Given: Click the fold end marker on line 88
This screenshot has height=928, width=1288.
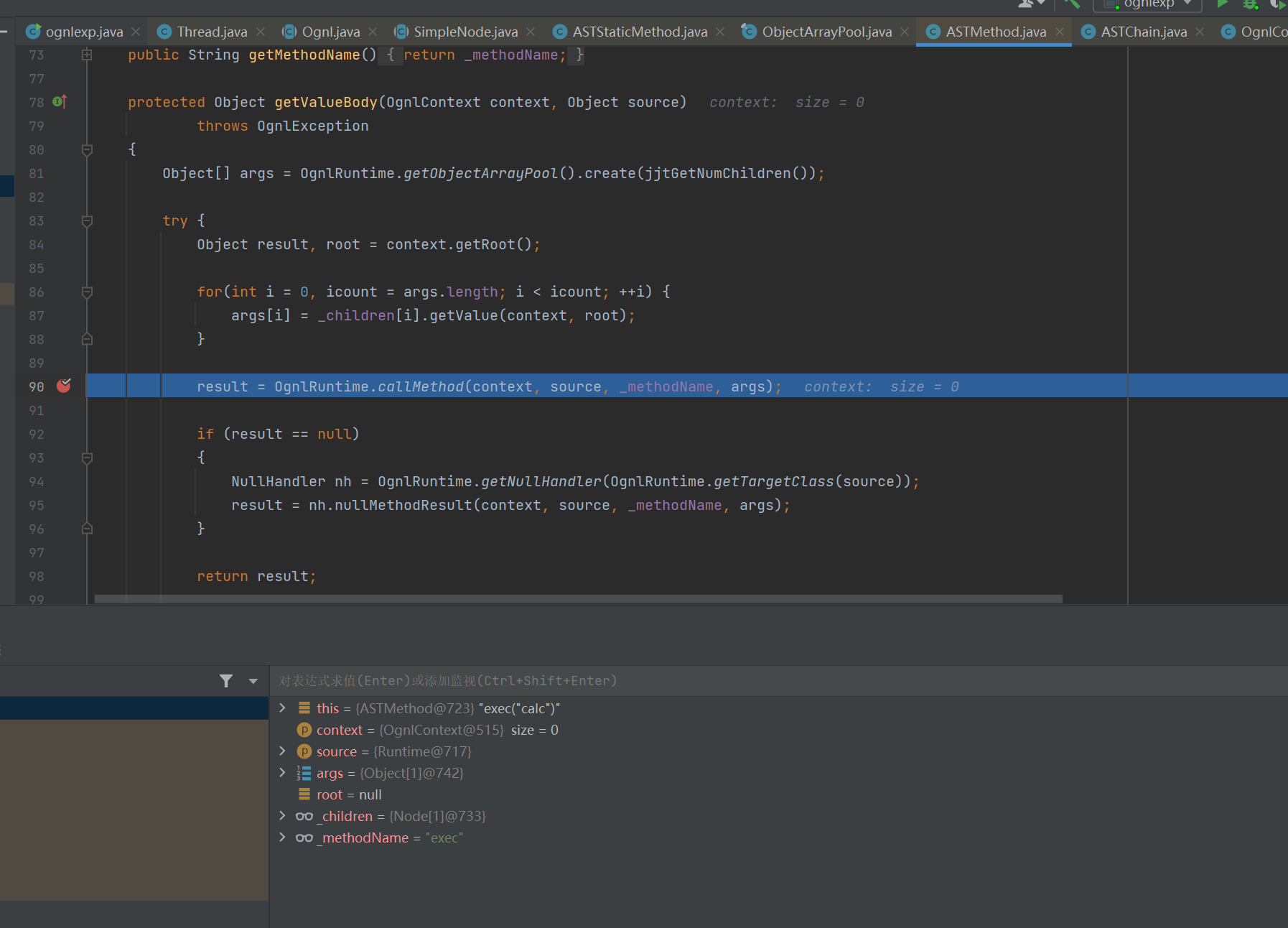Looking at the screenshot, I should pos(87,339).
